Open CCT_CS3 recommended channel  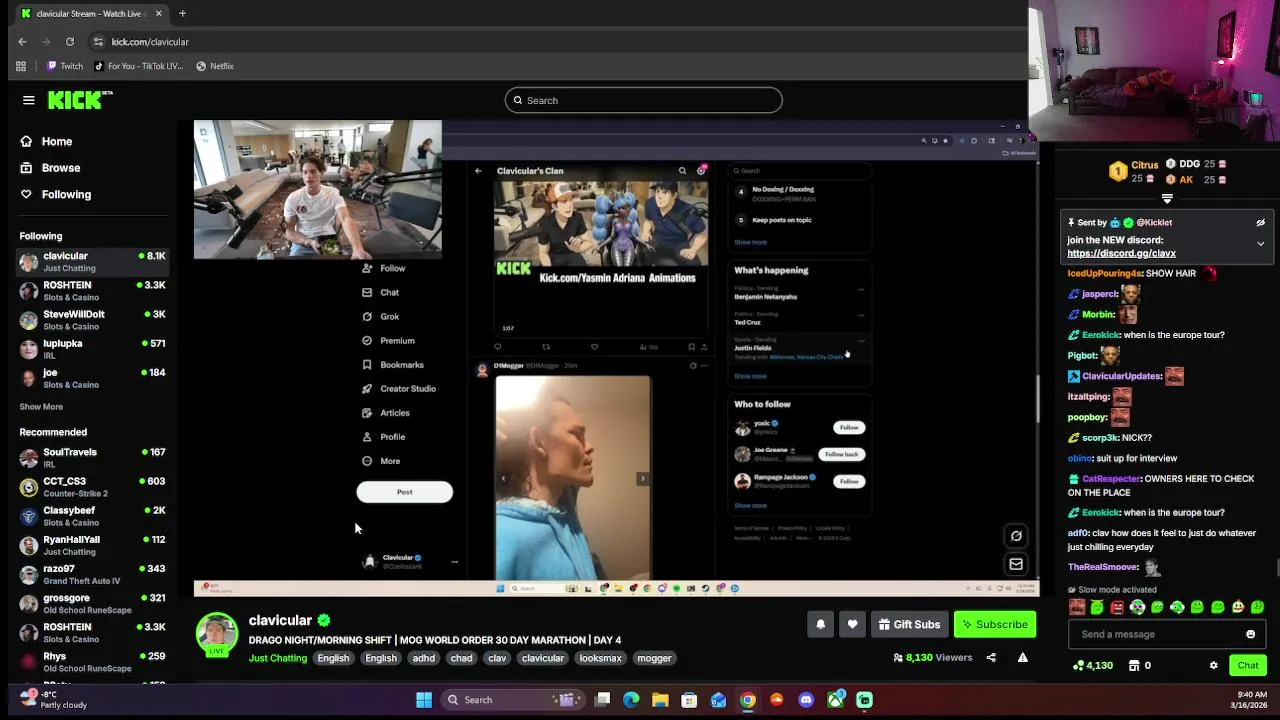(92, 487)
